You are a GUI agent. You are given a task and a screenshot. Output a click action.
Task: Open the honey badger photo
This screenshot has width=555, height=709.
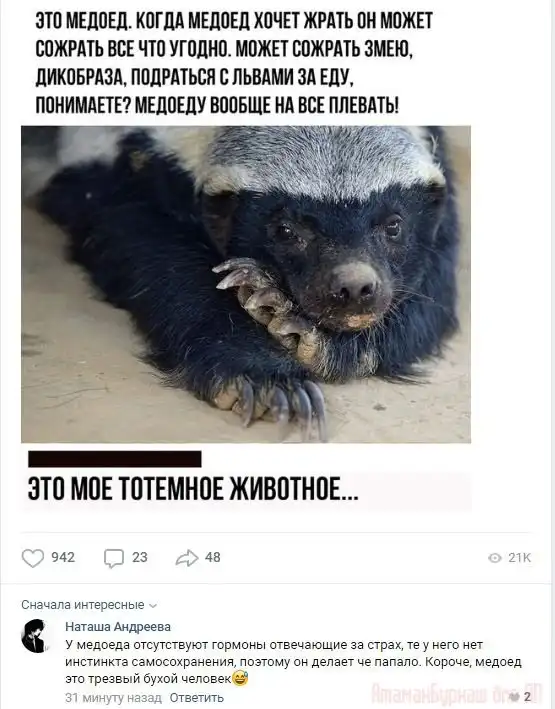246,284
